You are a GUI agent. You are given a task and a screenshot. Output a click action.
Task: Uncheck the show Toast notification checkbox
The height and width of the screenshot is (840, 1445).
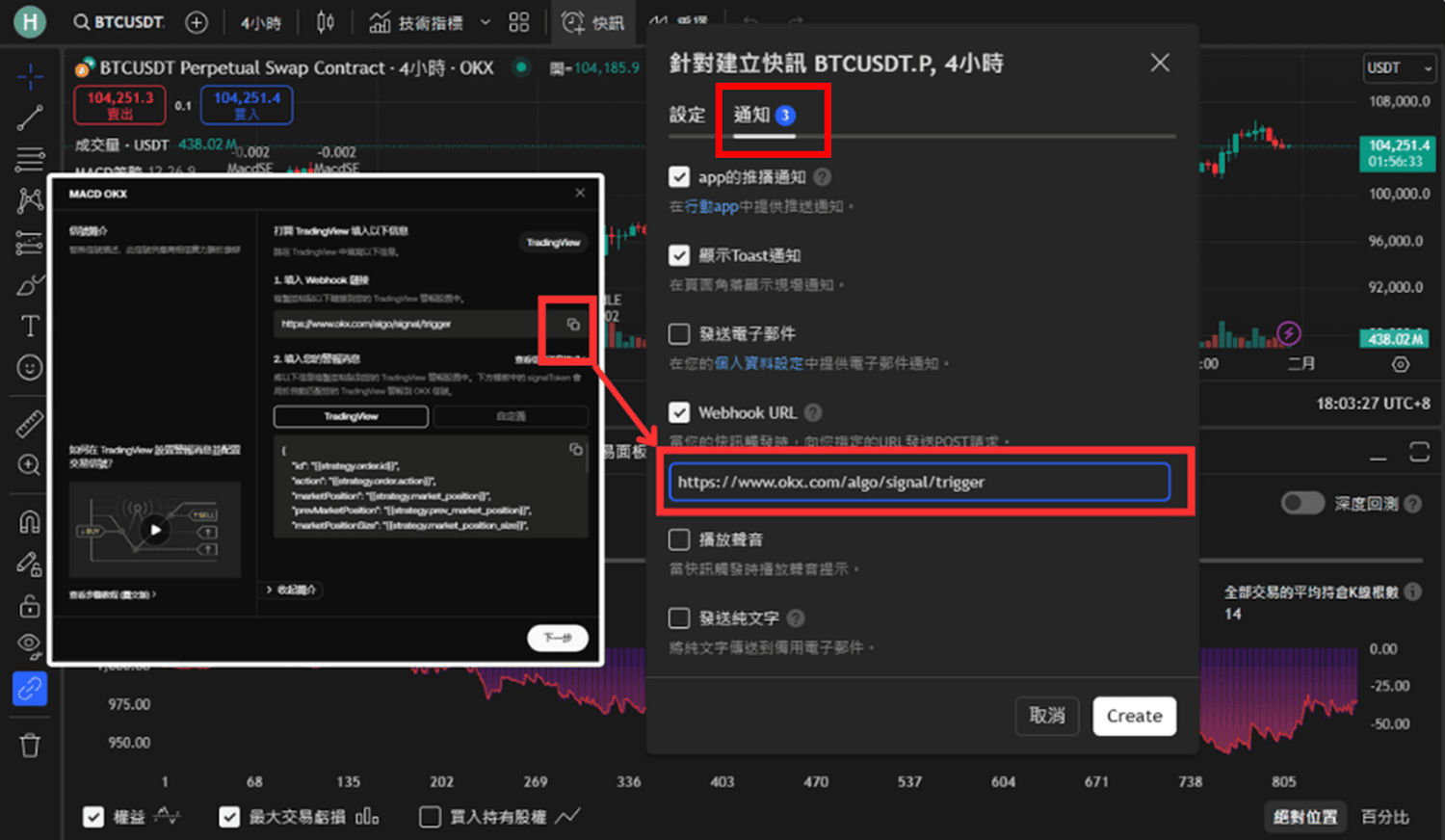[679, 255]
